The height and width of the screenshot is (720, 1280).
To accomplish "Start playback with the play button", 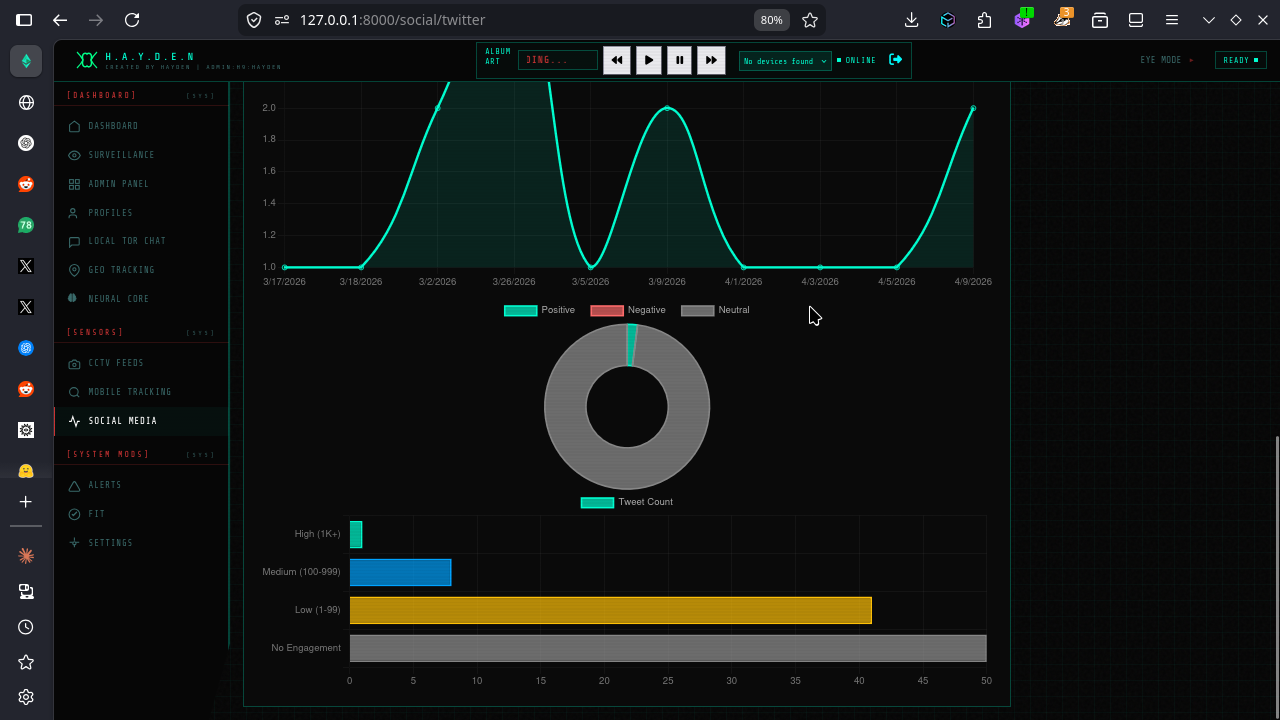I will (648, 60).
